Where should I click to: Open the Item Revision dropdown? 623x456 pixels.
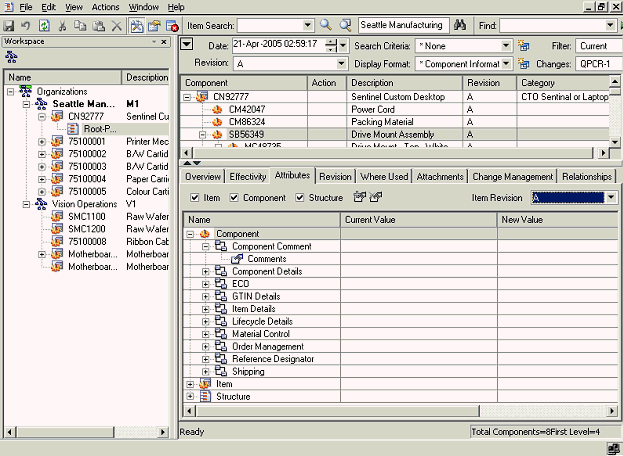click(x=611, y=198)
